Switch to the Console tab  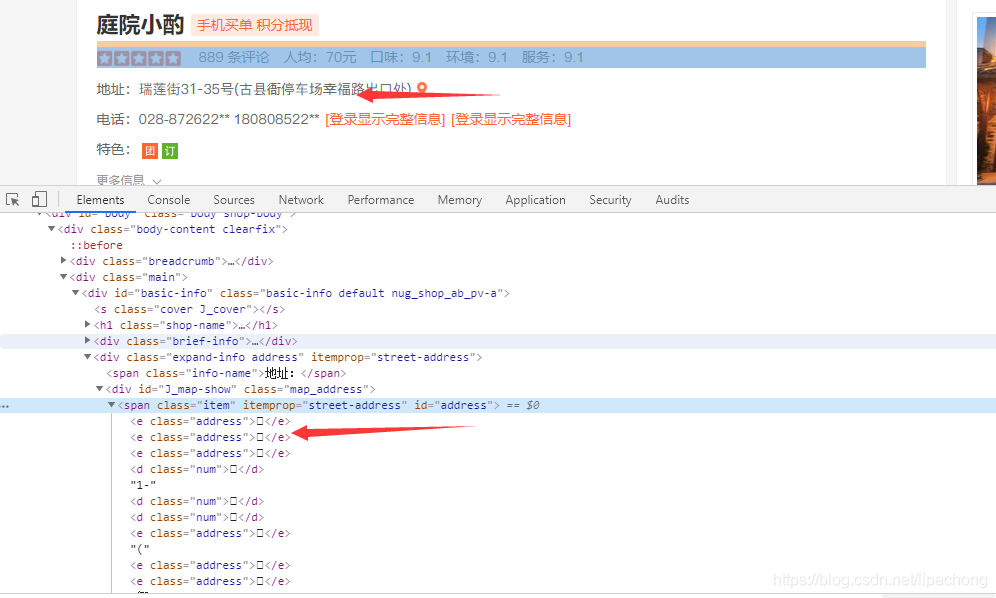(x=169, y=200)
